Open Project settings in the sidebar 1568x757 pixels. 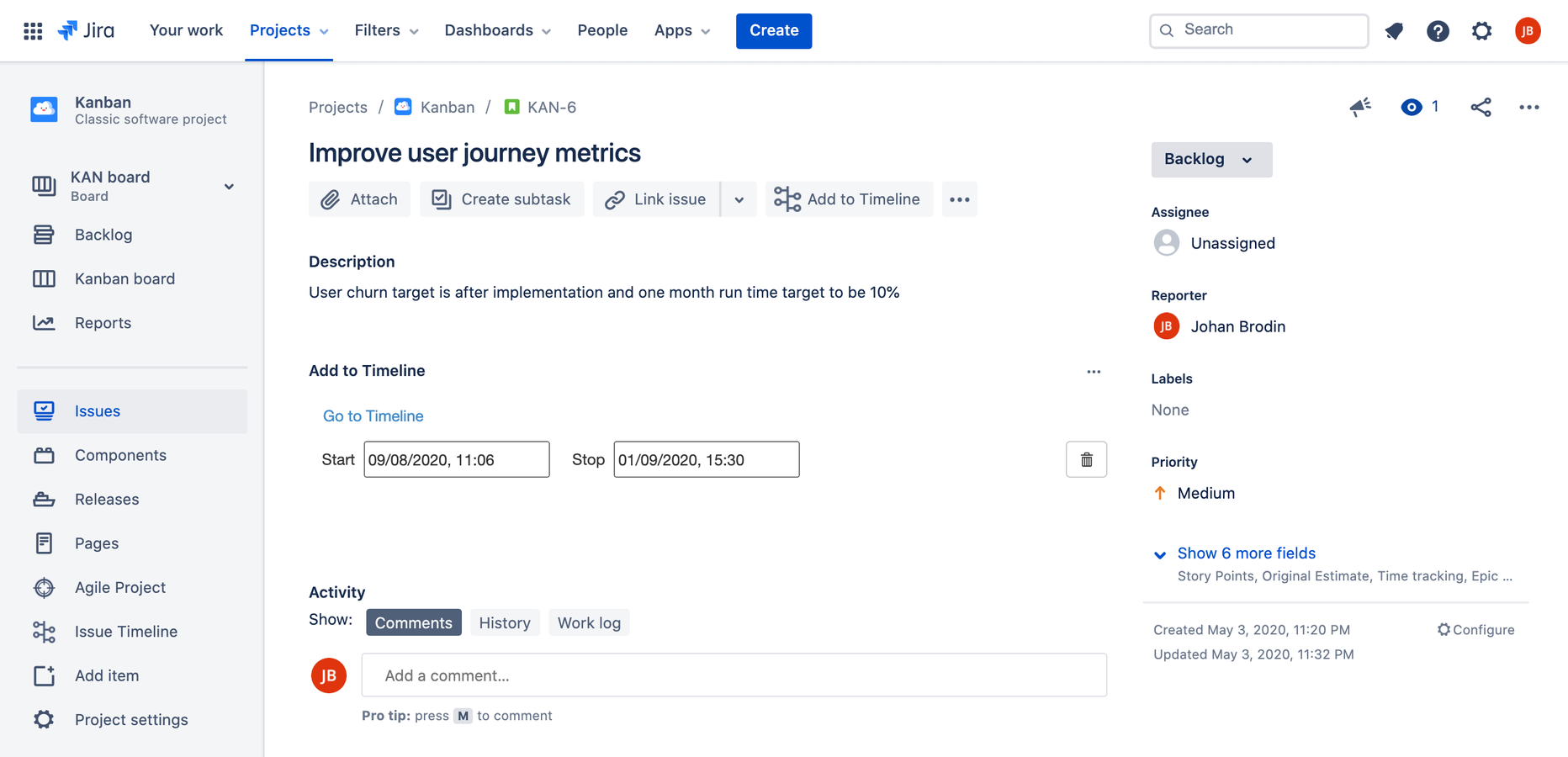click(132, 720)
